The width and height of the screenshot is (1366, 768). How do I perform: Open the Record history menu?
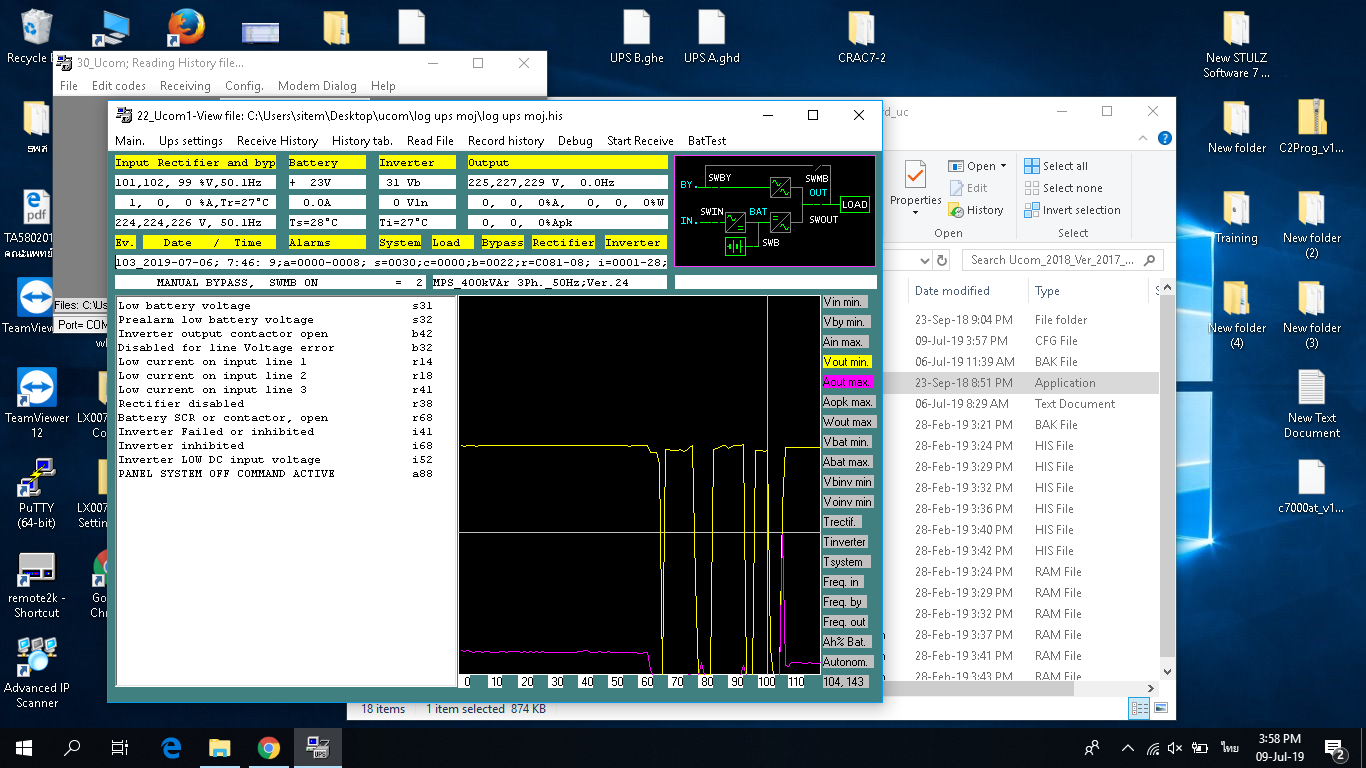(506, 141)
